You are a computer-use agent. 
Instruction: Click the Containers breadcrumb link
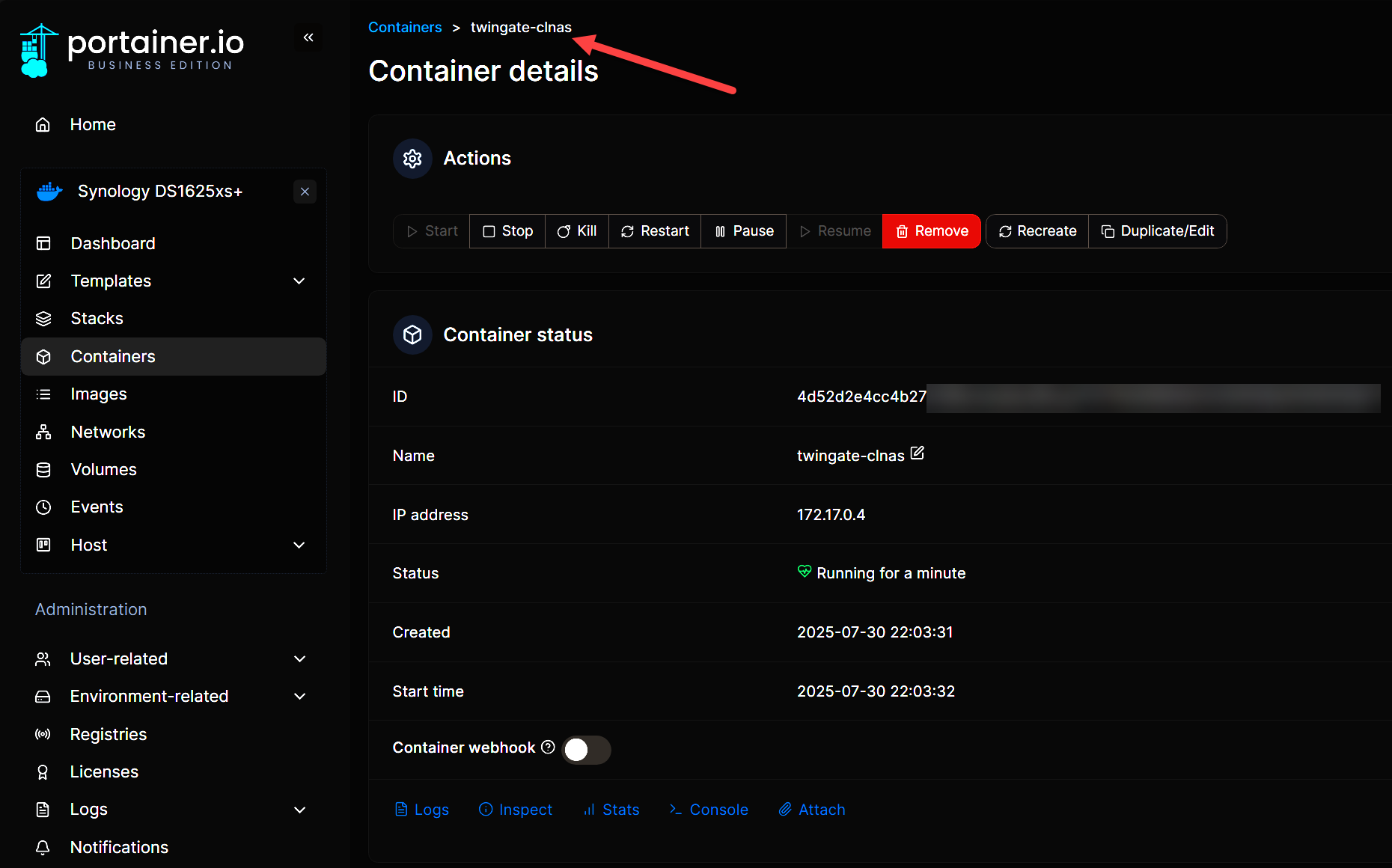[x=405, y=27]
